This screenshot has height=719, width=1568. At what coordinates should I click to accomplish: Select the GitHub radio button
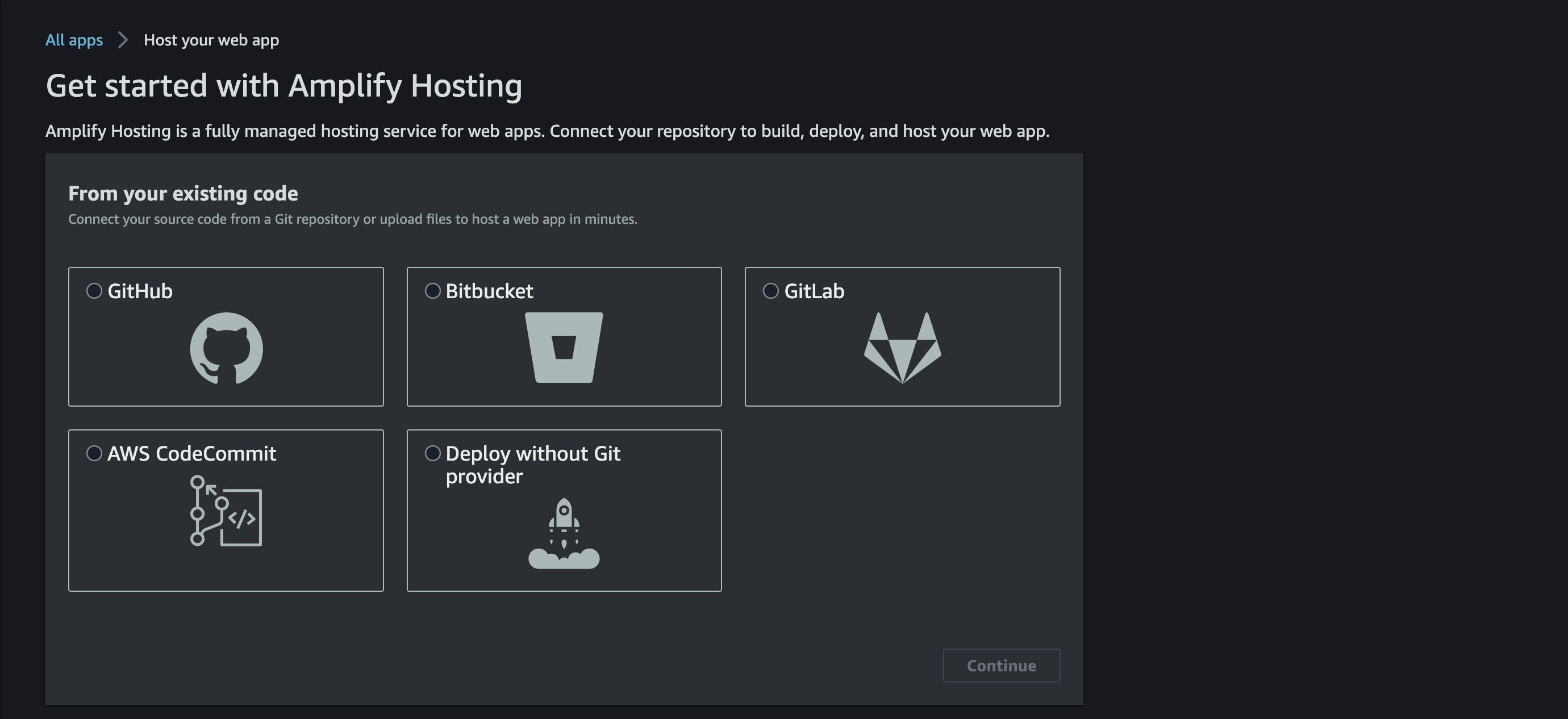click(x=94, y=291)
